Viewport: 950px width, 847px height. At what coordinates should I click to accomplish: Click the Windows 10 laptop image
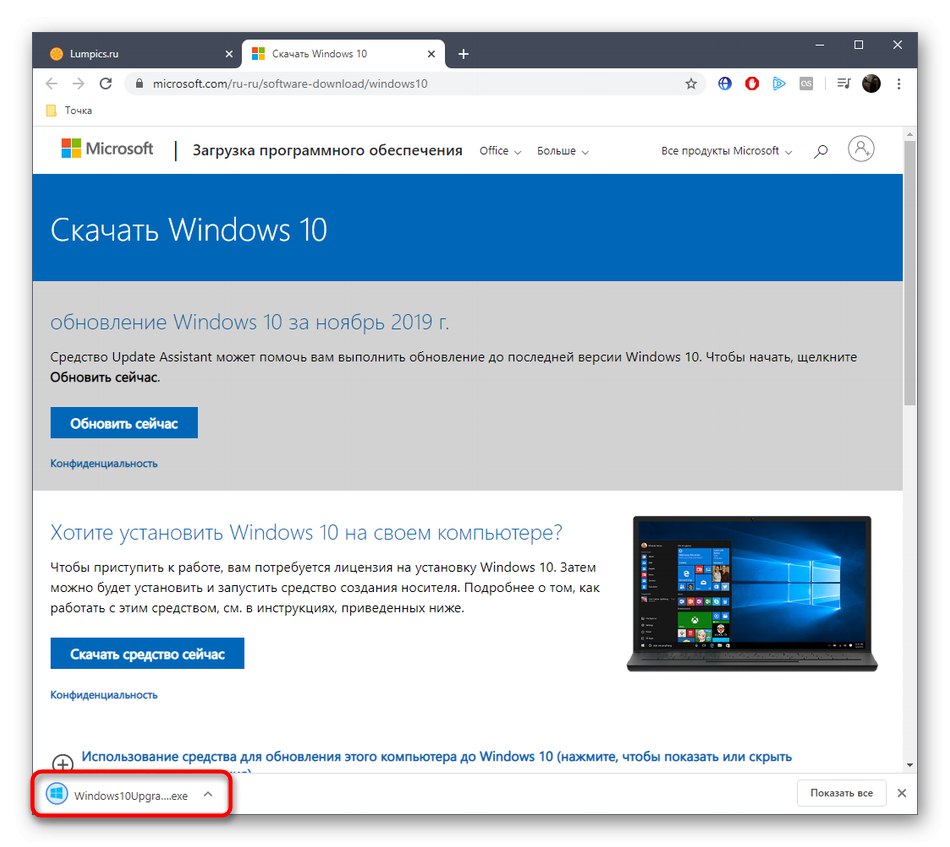click(x=752, y=593)
